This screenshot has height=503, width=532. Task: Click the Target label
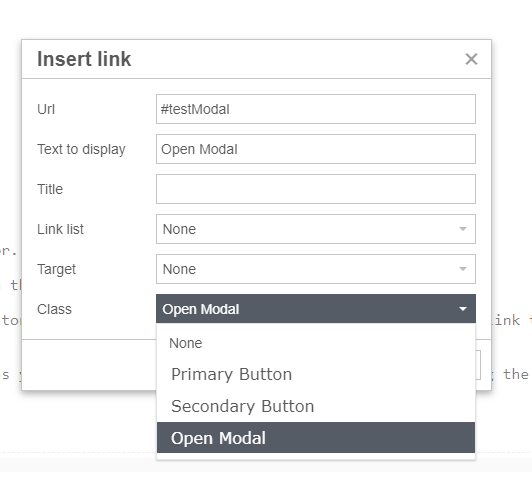(x=56, y=270)
